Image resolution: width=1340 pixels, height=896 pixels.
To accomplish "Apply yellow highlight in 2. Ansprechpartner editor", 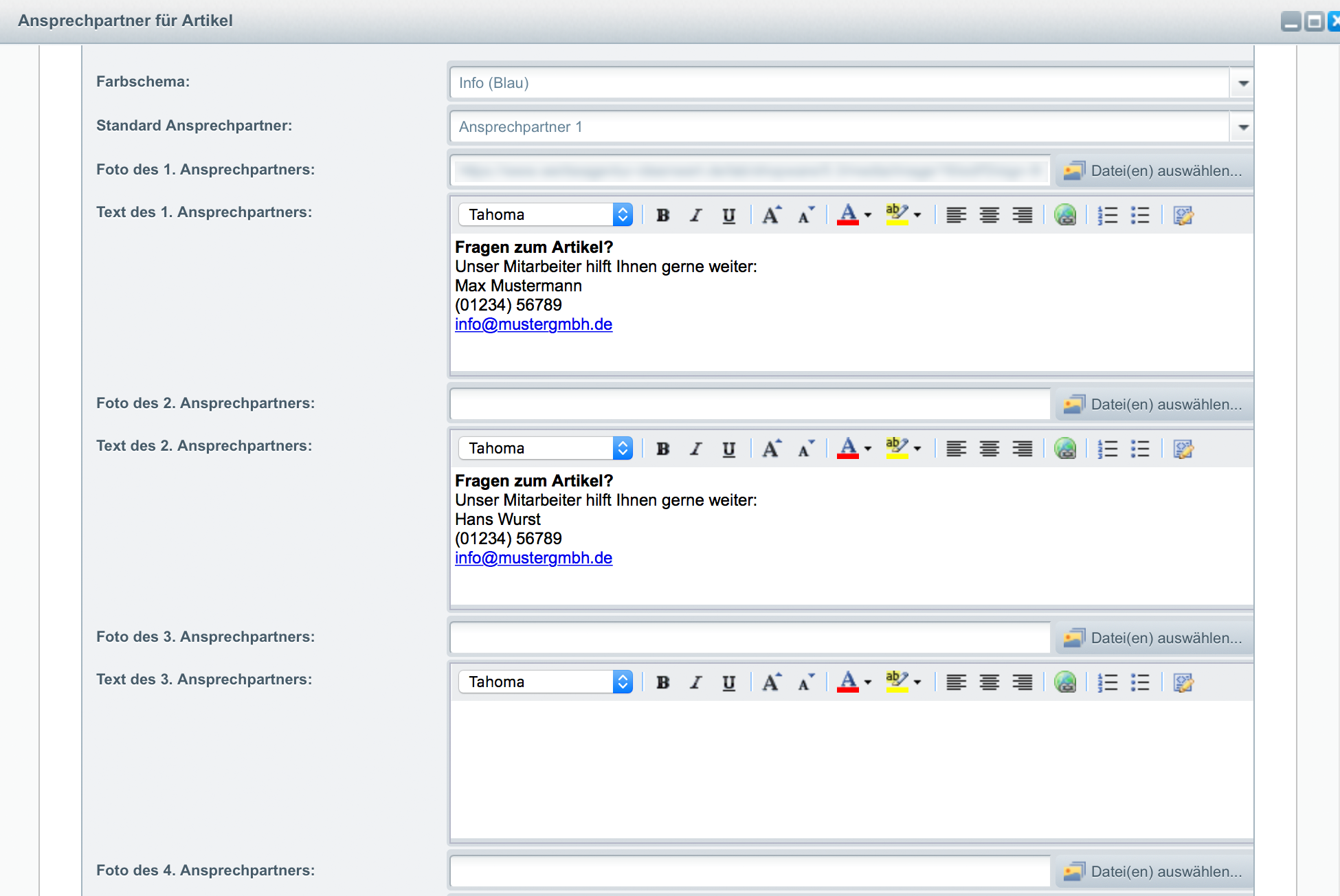I will (897, 449).
